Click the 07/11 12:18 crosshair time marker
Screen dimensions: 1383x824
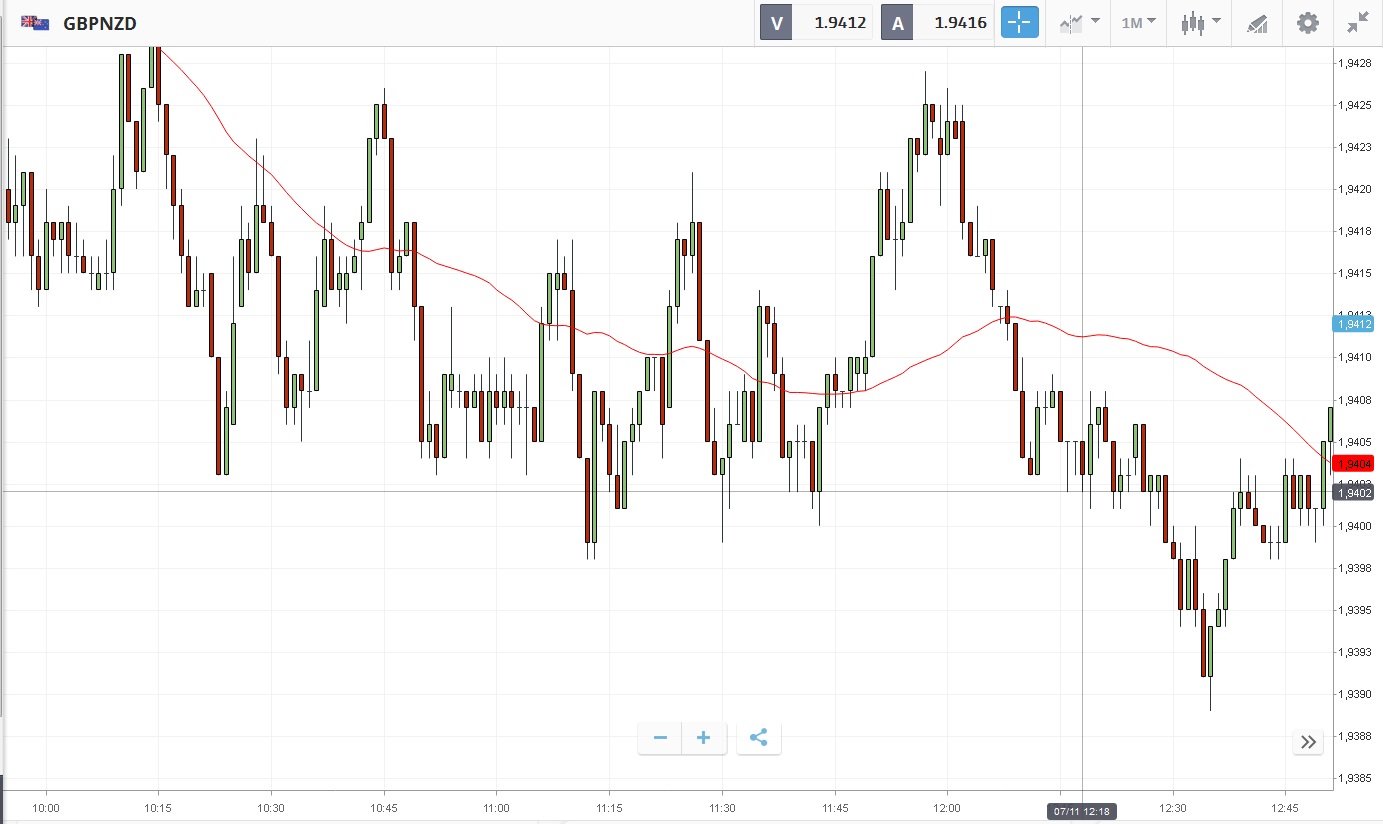click(1083, 808)
